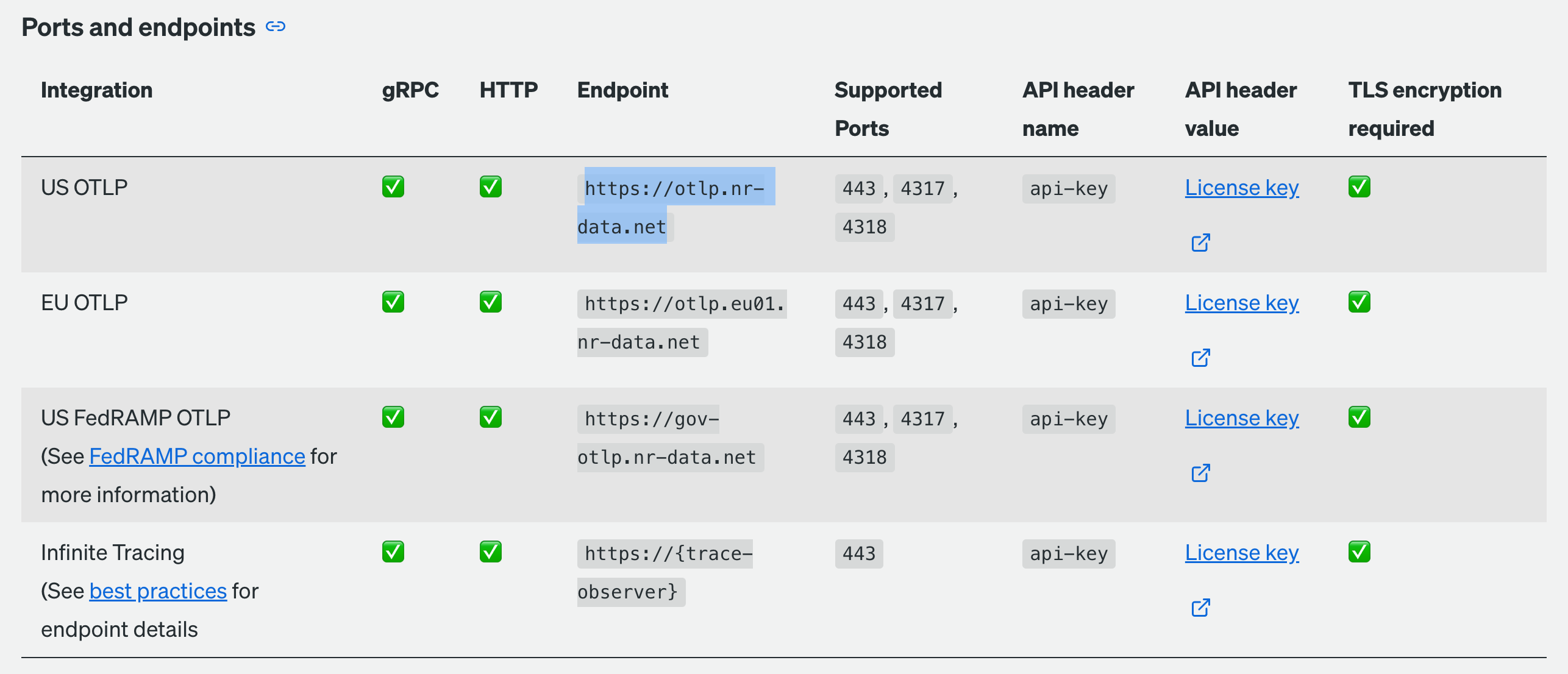Click Infinite Tracing TLS encryption checkmark
The height and width of the screenshot is (674, 1568).
1359,552
